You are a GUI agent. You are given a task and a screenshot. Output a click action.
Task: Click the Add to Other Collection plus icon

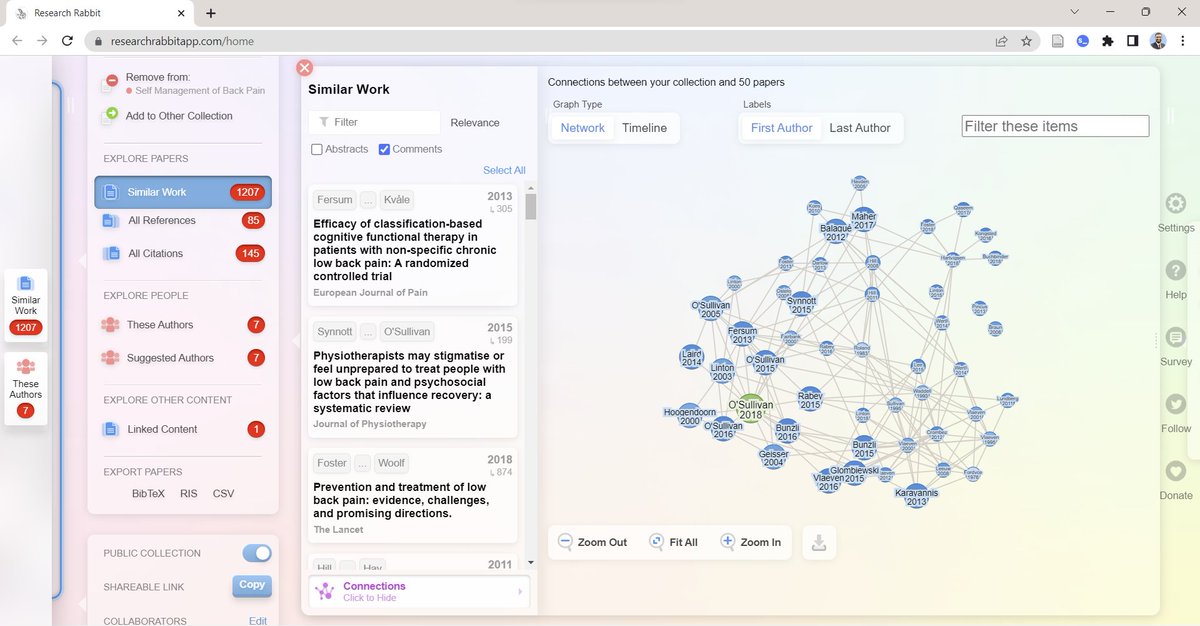[111, 115]
